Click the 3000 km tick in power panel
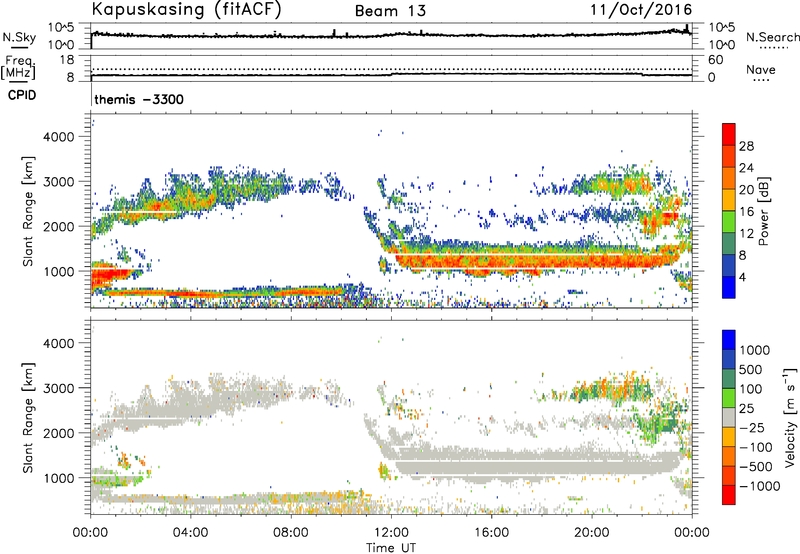The height and width of the screenshot is (554, 800). point(59,182)
